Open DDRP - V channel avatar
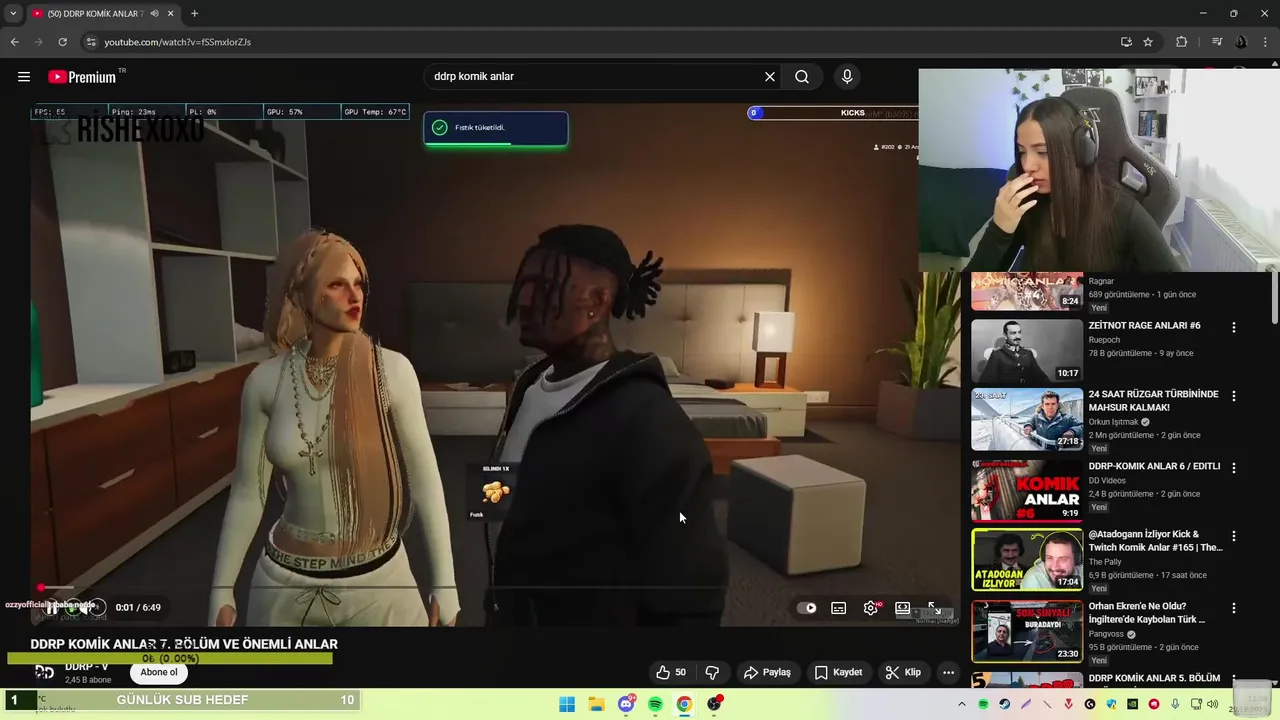Screen dimensions: 1280x720 [x=44, y=672]
